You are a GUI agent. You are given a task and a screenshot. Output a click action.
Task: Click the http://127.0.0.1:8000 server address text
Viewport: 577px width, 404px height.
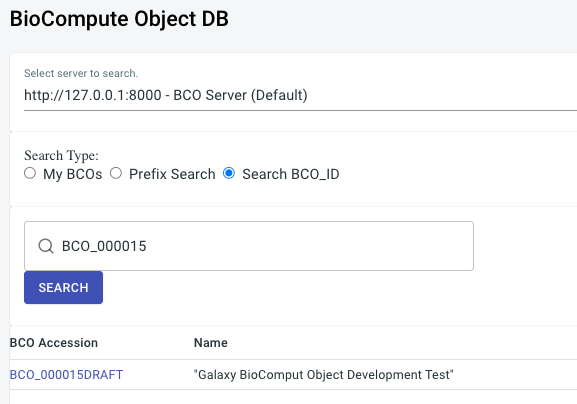pyautogui.click(x=93, y=95)
